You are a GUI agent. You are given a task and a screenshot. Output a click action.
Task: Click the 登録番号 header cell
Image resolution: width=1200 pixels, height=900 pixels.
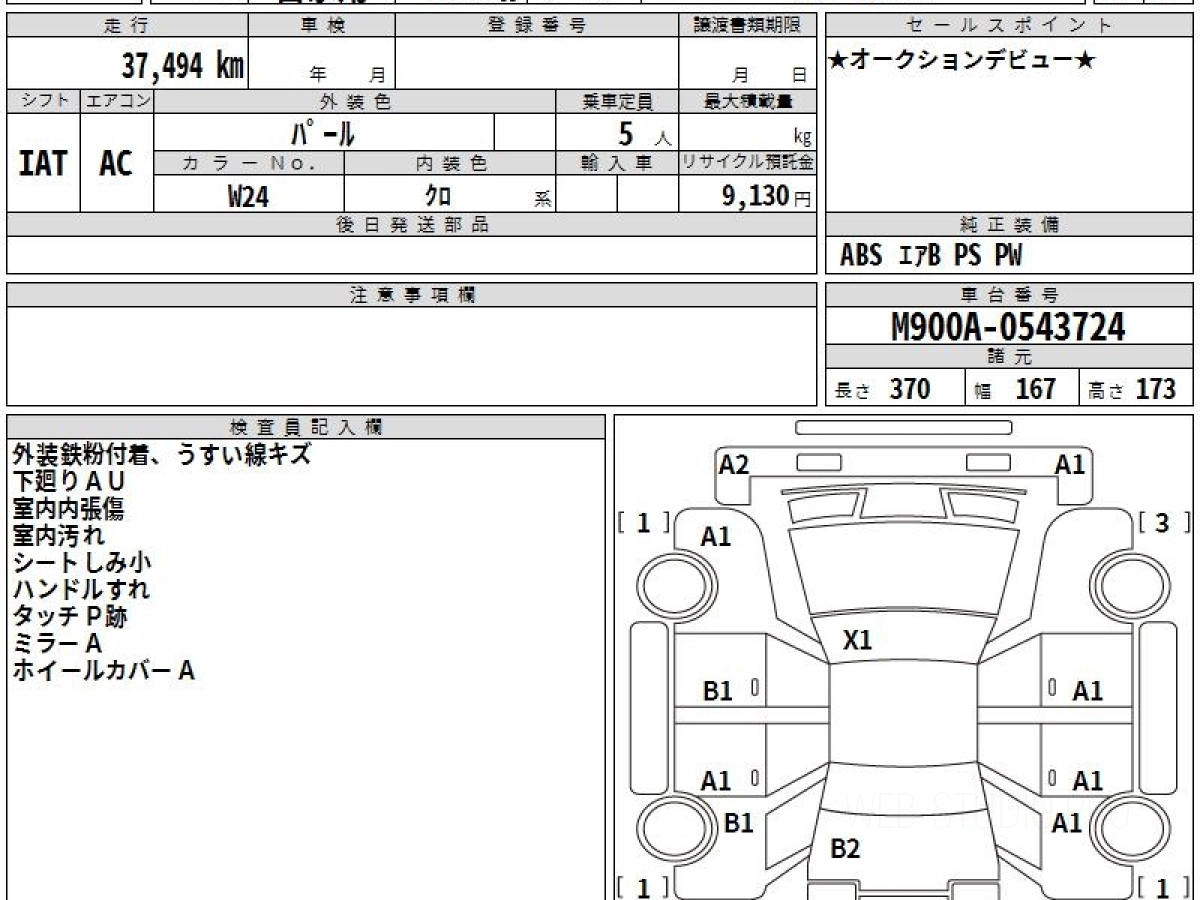coord(537,26)
